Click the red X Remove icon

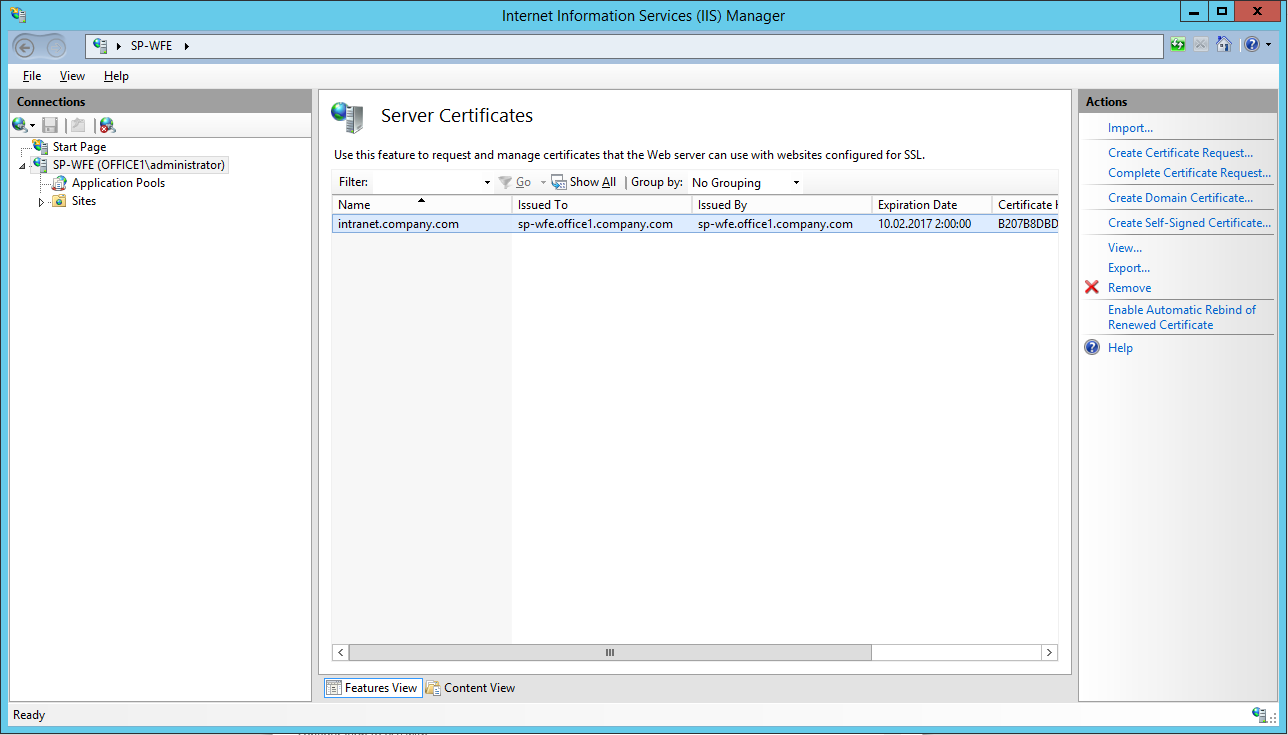pos(1092,288)
